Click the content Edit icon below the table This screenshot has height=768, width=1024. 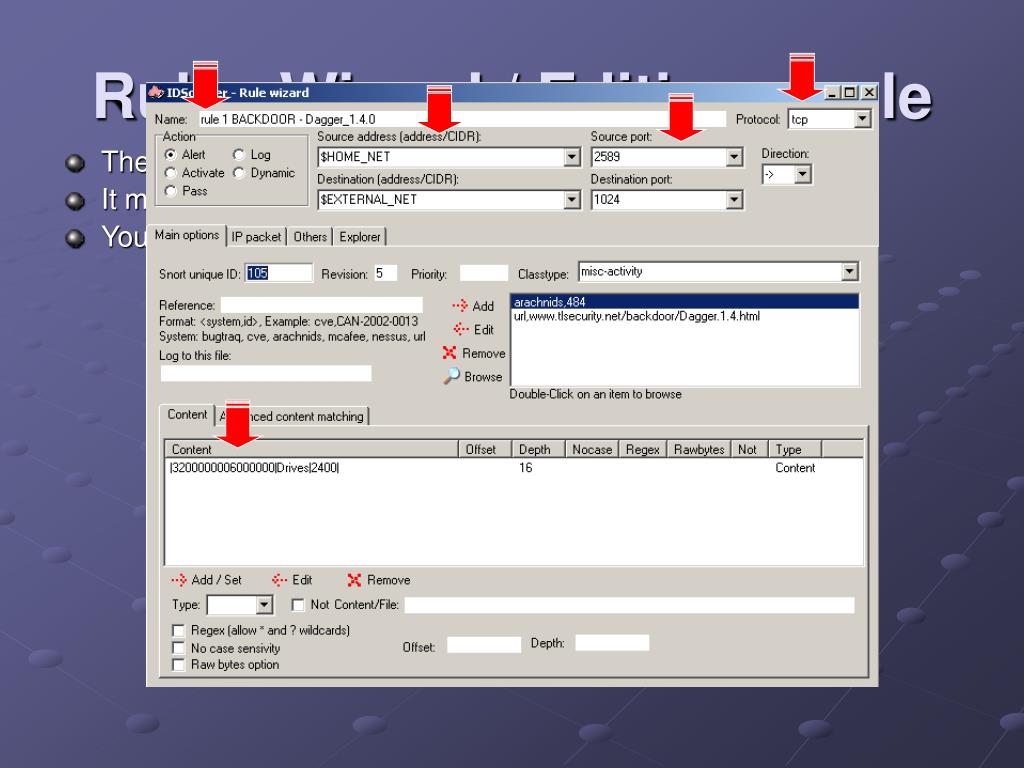tap(280, 580)
